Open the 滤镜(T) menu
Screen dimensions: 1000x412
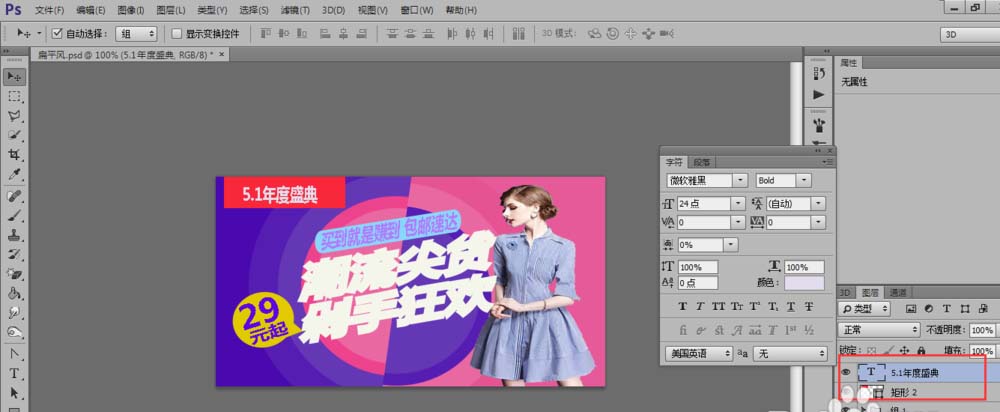point(295,10)
